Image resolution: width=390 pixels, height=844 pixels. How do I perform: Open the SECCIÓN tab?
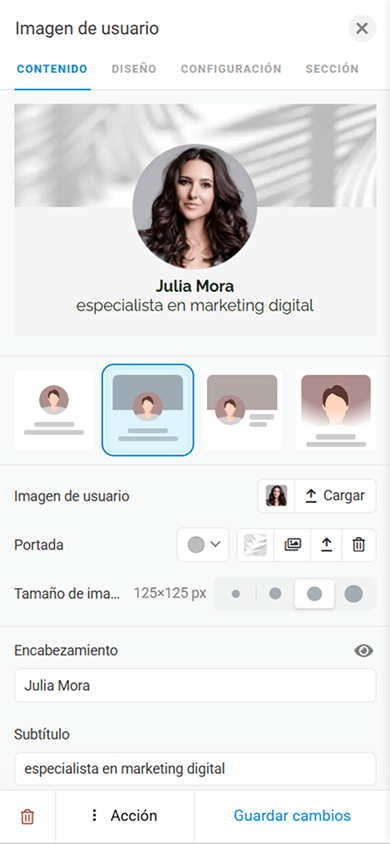[x=332, y=69]
